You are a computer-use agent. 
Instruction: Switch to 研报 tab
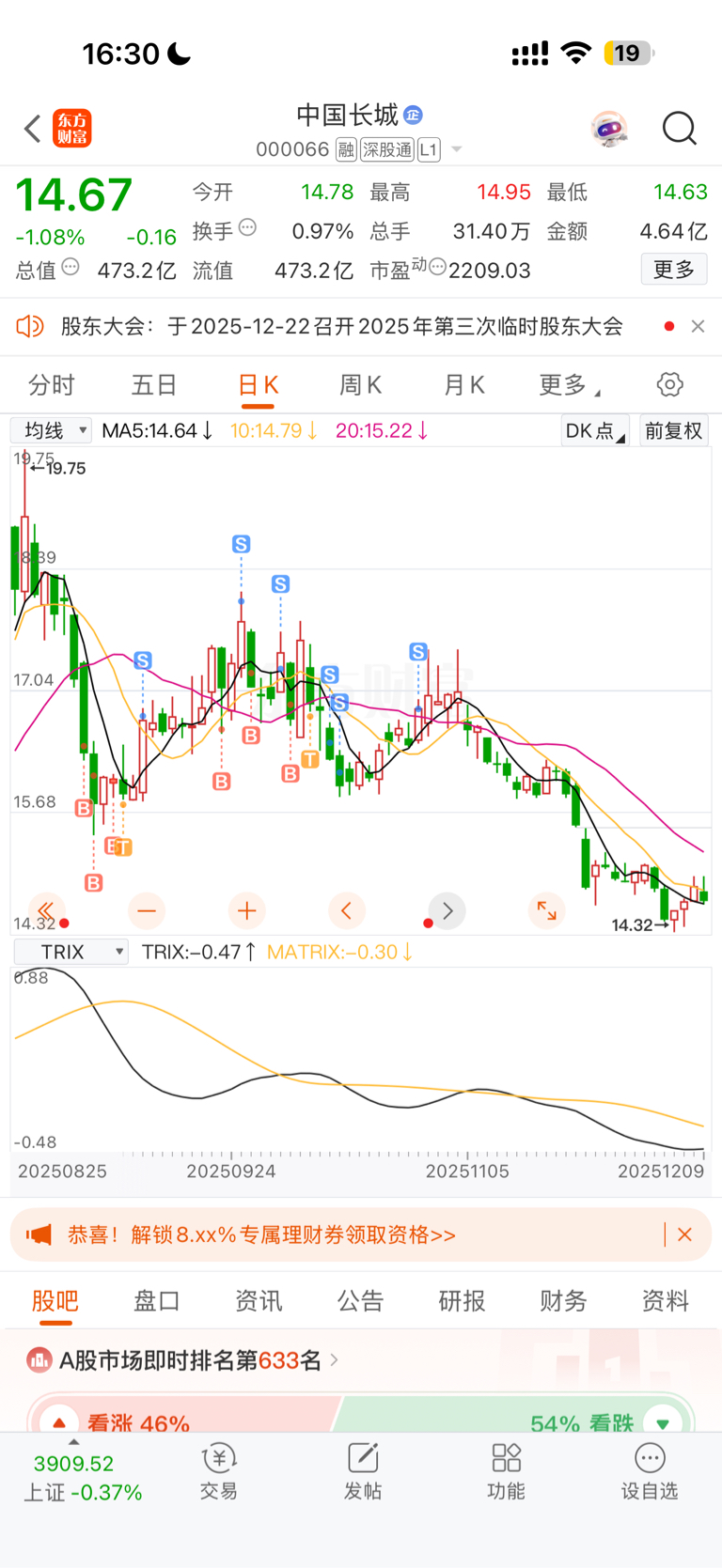point(462,1301)
